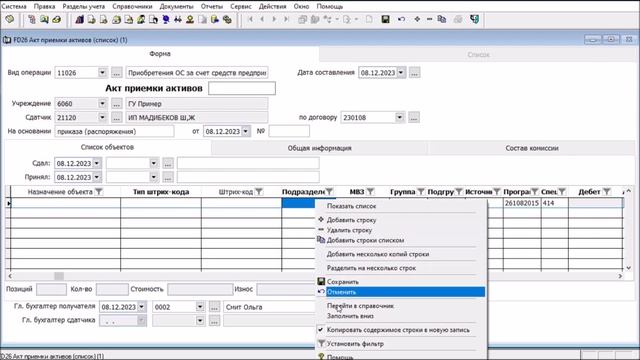This screenshot has width=640, height=360.
Task: Choose Удалить строку in context menu
Action: click(x=349, y=230)
